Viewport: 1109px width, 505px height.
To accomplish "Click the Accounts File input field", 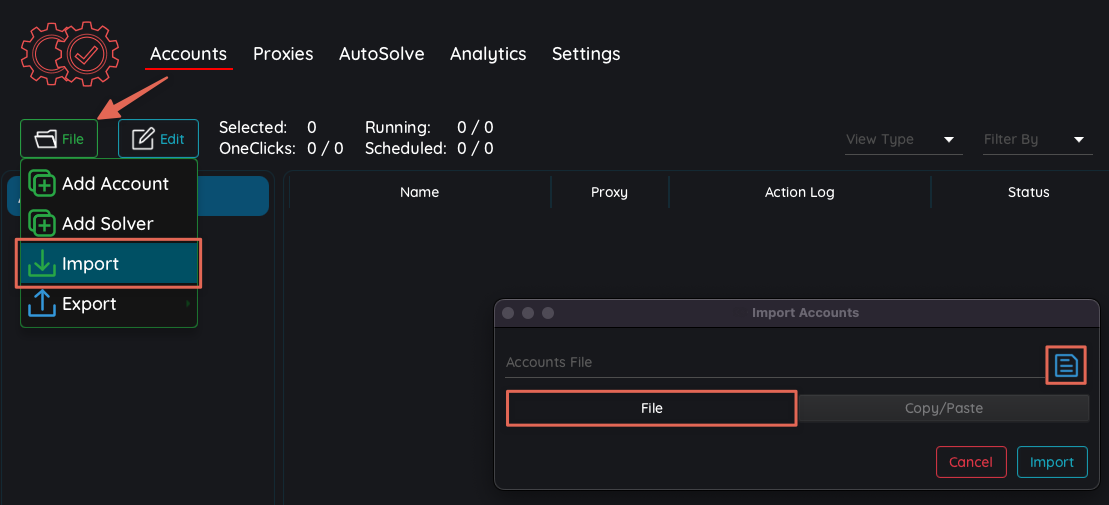I will 770,363.
